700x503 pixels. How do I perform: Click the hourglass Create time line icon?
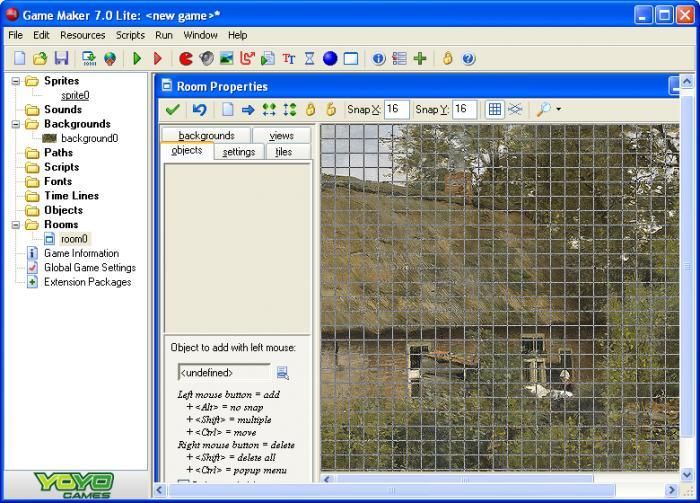(x=309, y=59)
